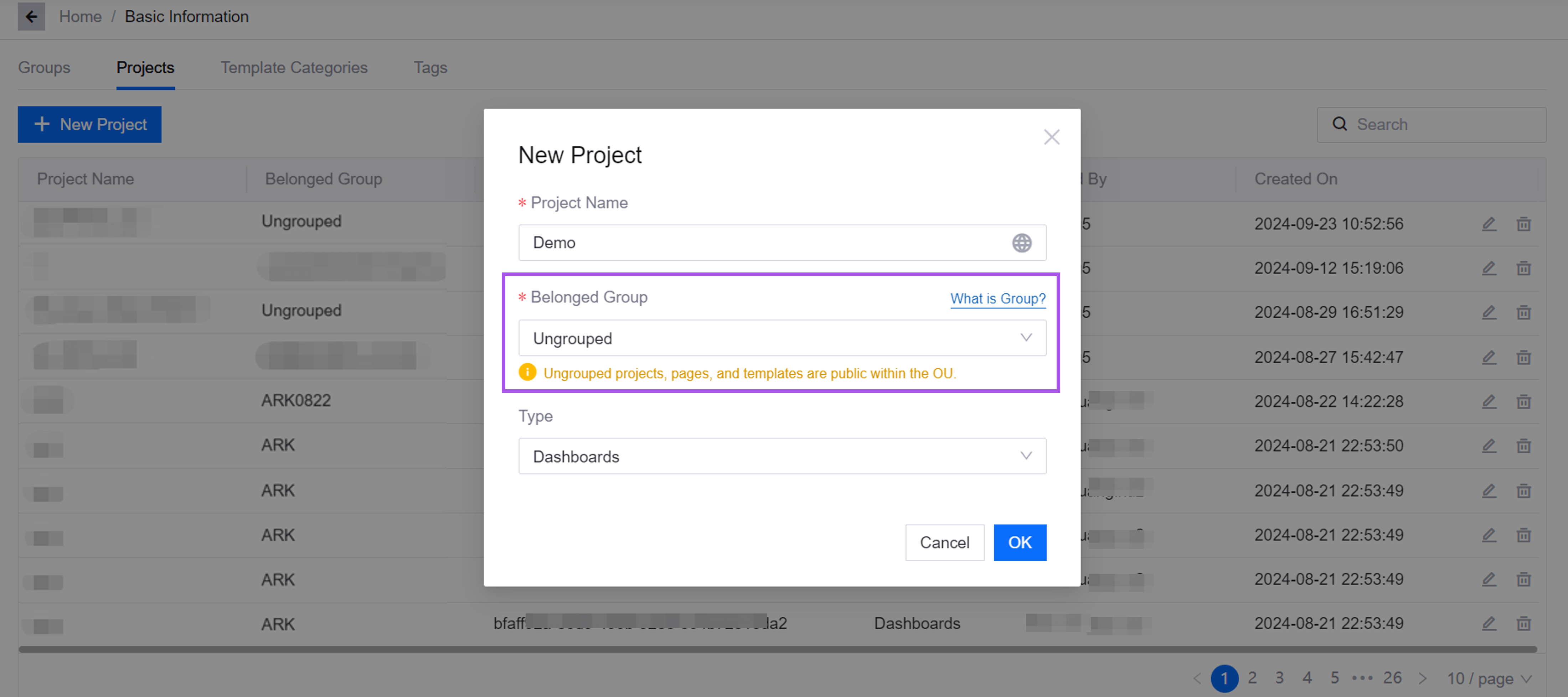Switch to the Groups tab
Image resolution: width=1568 pixels, height=697 pixels.
pyautogui.click(x=44, y=68)
